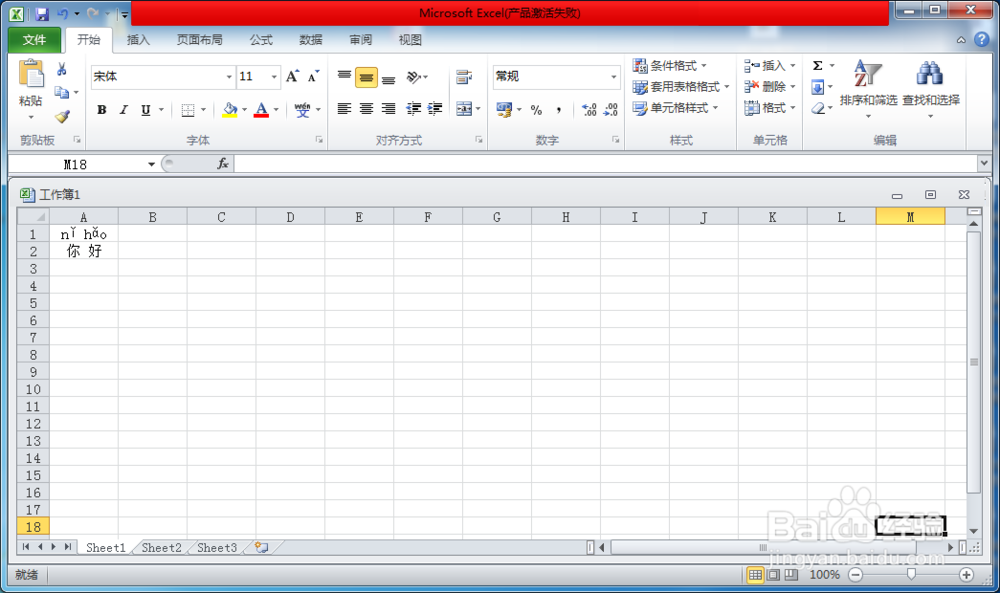Switch to 数据 Data tab

pos(311,40)
